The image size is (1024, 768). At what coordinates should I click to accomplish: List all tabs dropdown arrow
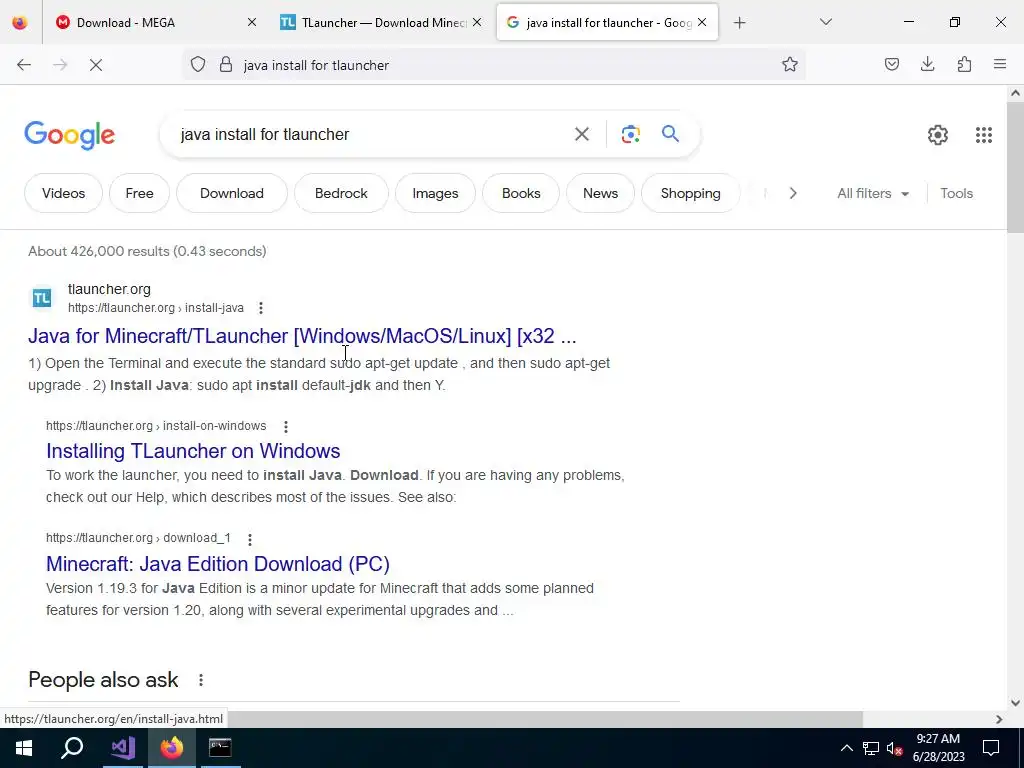pos(825,22)
